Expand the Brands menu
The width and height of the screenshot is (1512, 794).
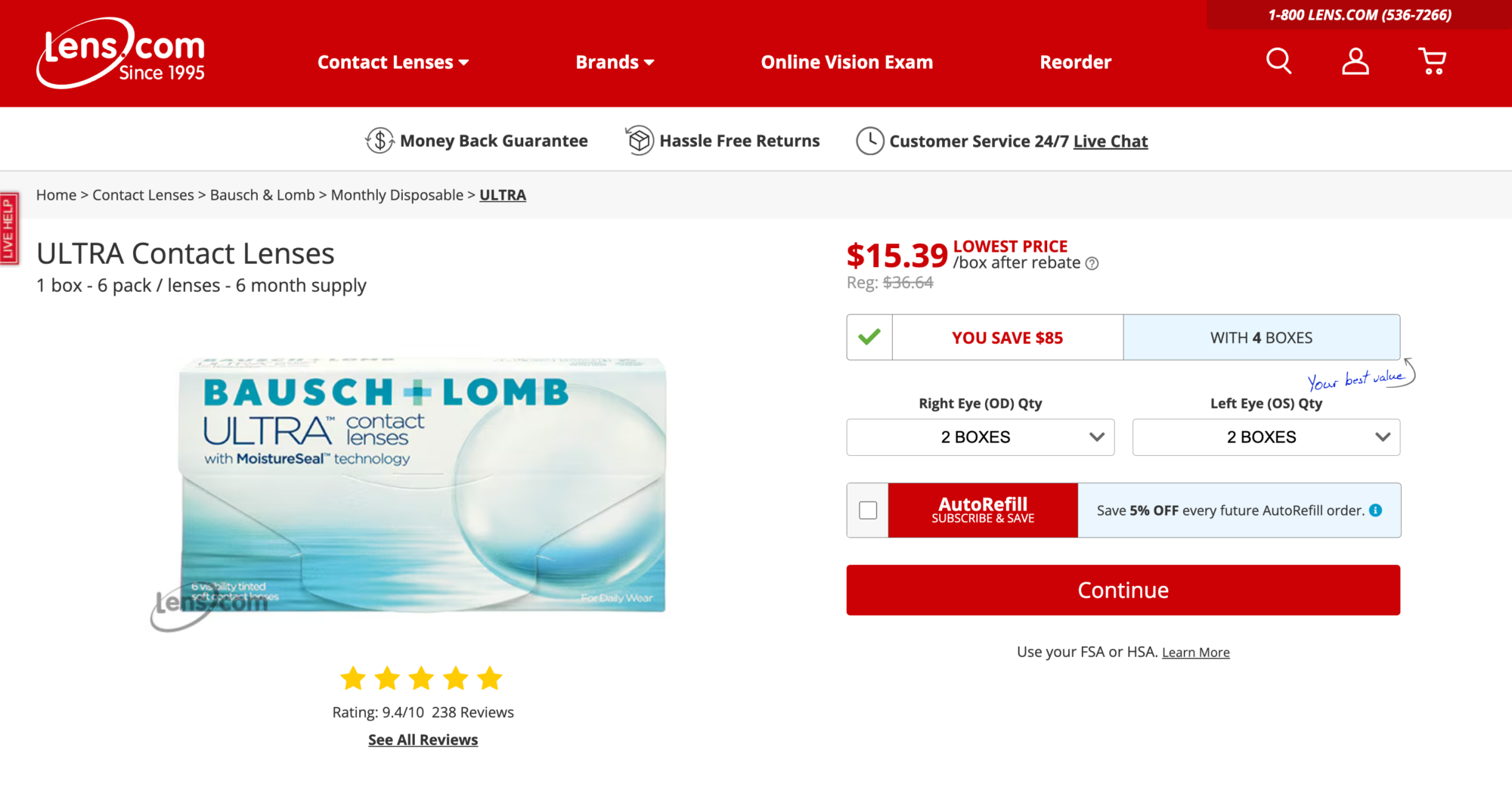tap(615, 62)
